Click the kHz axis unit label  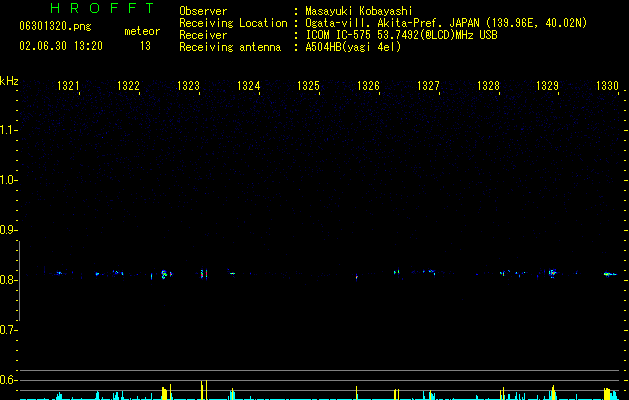click(x=9, y=81)
